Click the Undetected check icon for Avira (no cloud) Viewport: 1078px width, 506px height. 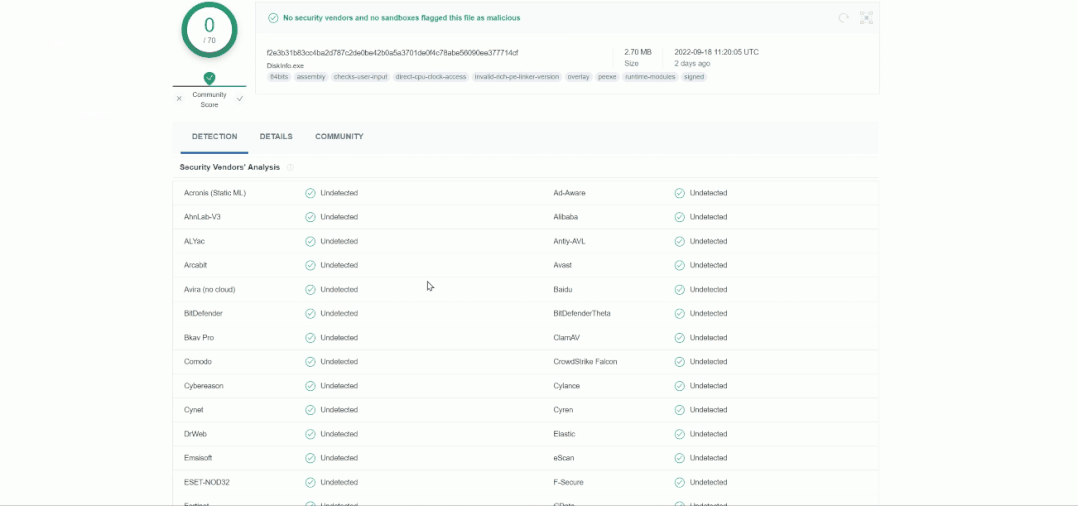click(310, 289)
